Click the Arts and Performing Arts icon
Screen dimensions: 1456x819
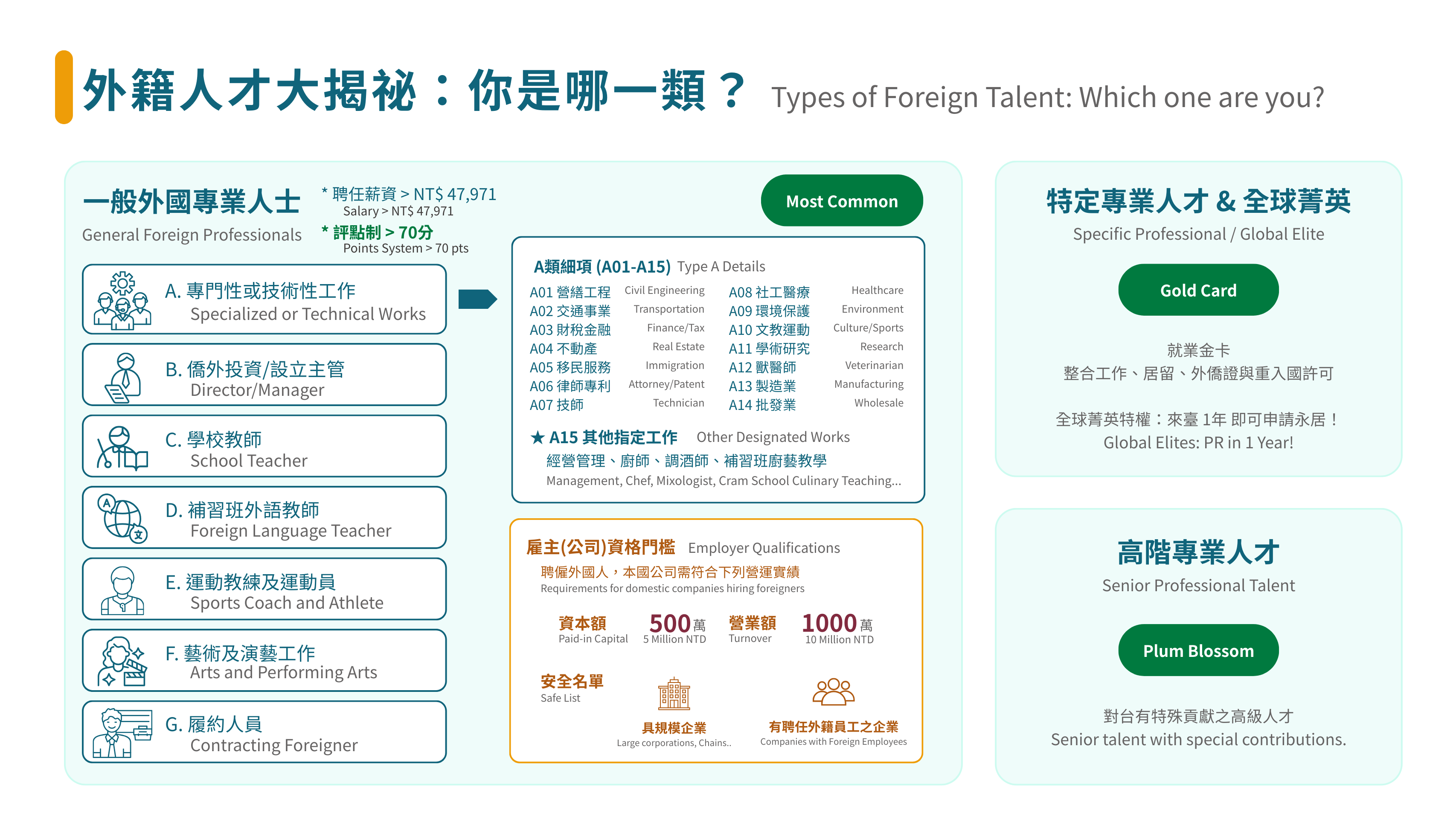click(x=123, y=661)
